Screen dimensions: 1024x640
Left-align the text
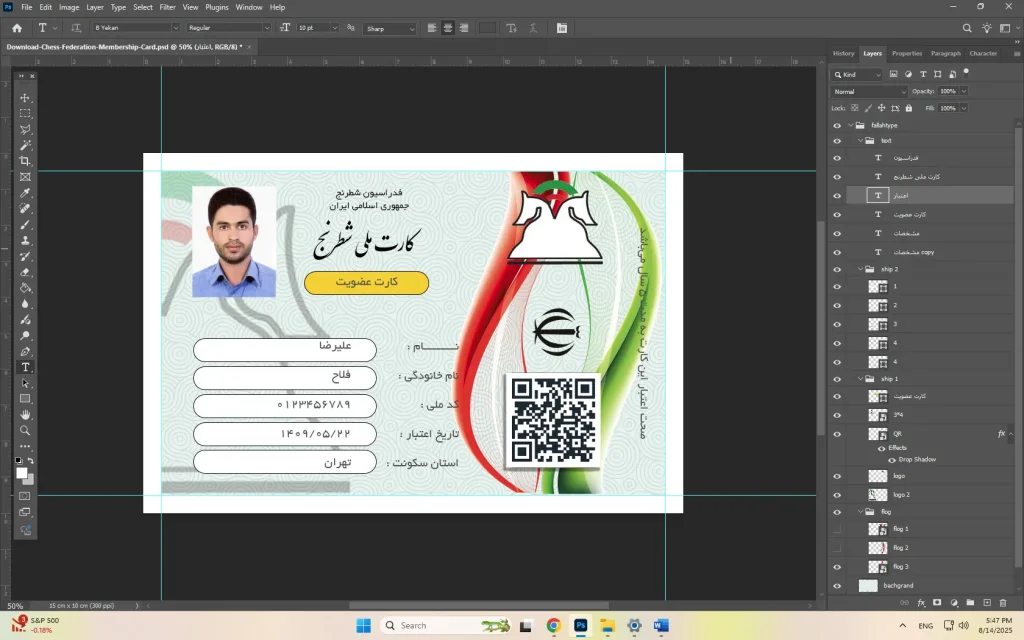pos(432,28)
